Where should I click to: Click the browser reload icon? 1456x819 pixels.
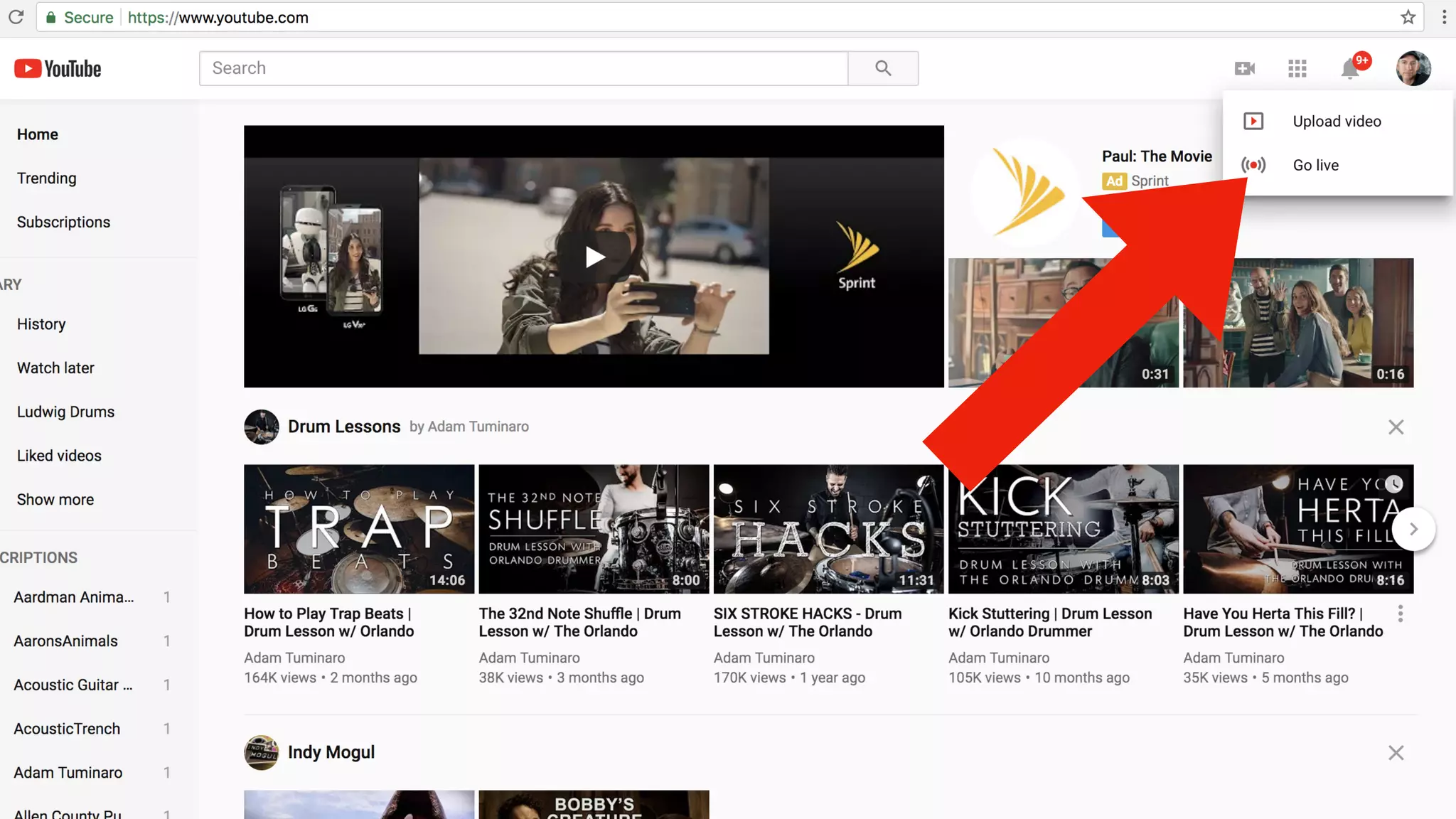16,17
